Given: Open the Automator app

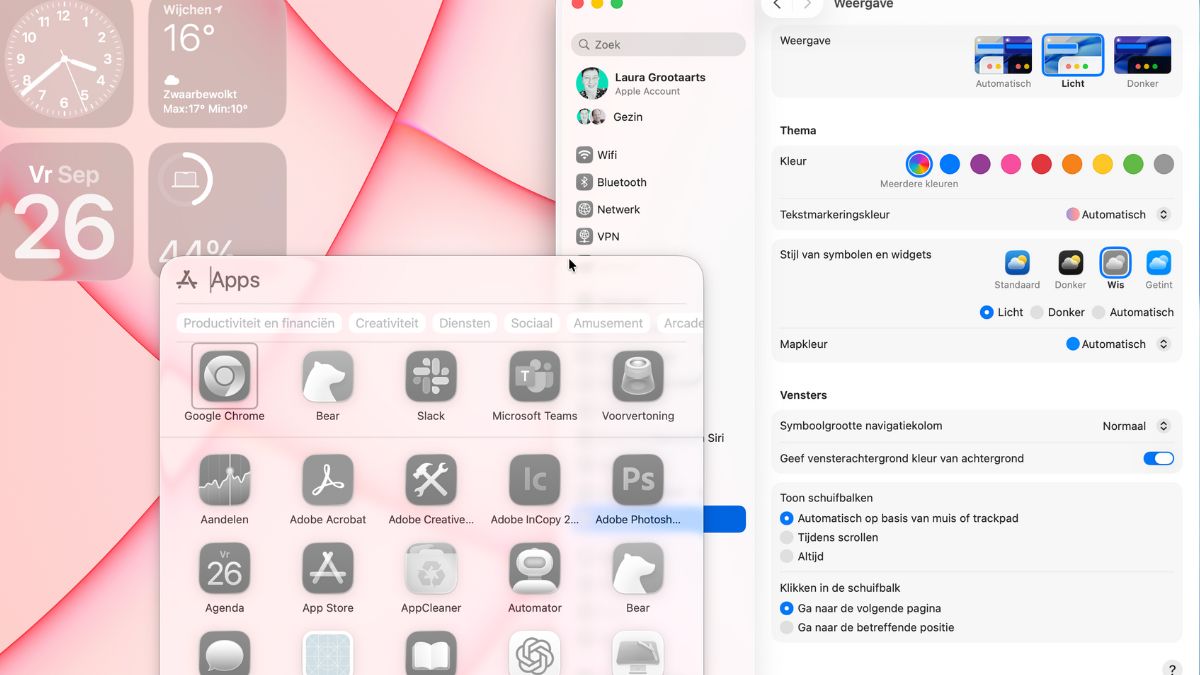Looking at the screenshot, I should pos(534,569).
